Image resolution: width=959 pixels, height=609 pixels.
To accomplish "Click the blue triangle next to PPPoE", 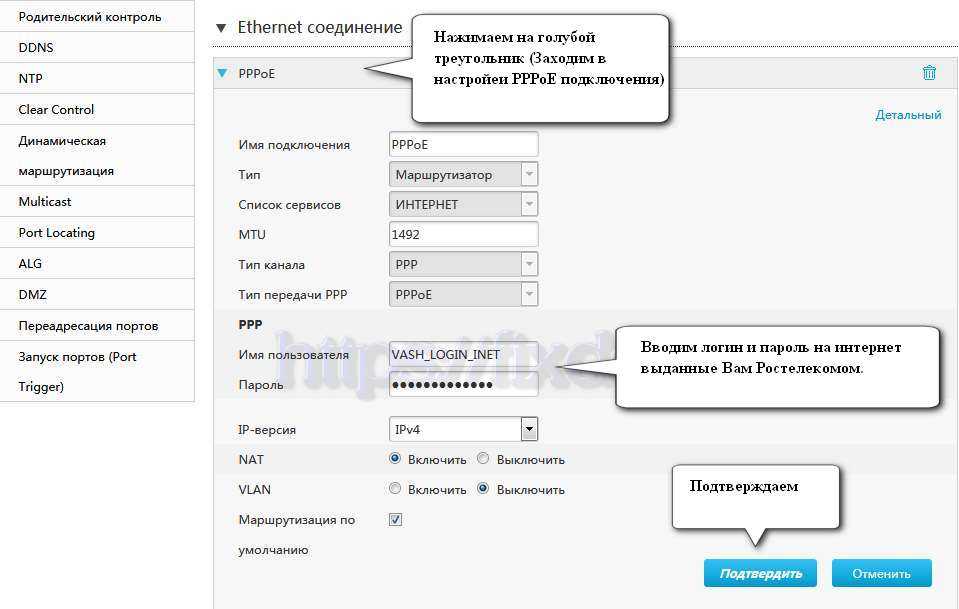I will point(223,73).
